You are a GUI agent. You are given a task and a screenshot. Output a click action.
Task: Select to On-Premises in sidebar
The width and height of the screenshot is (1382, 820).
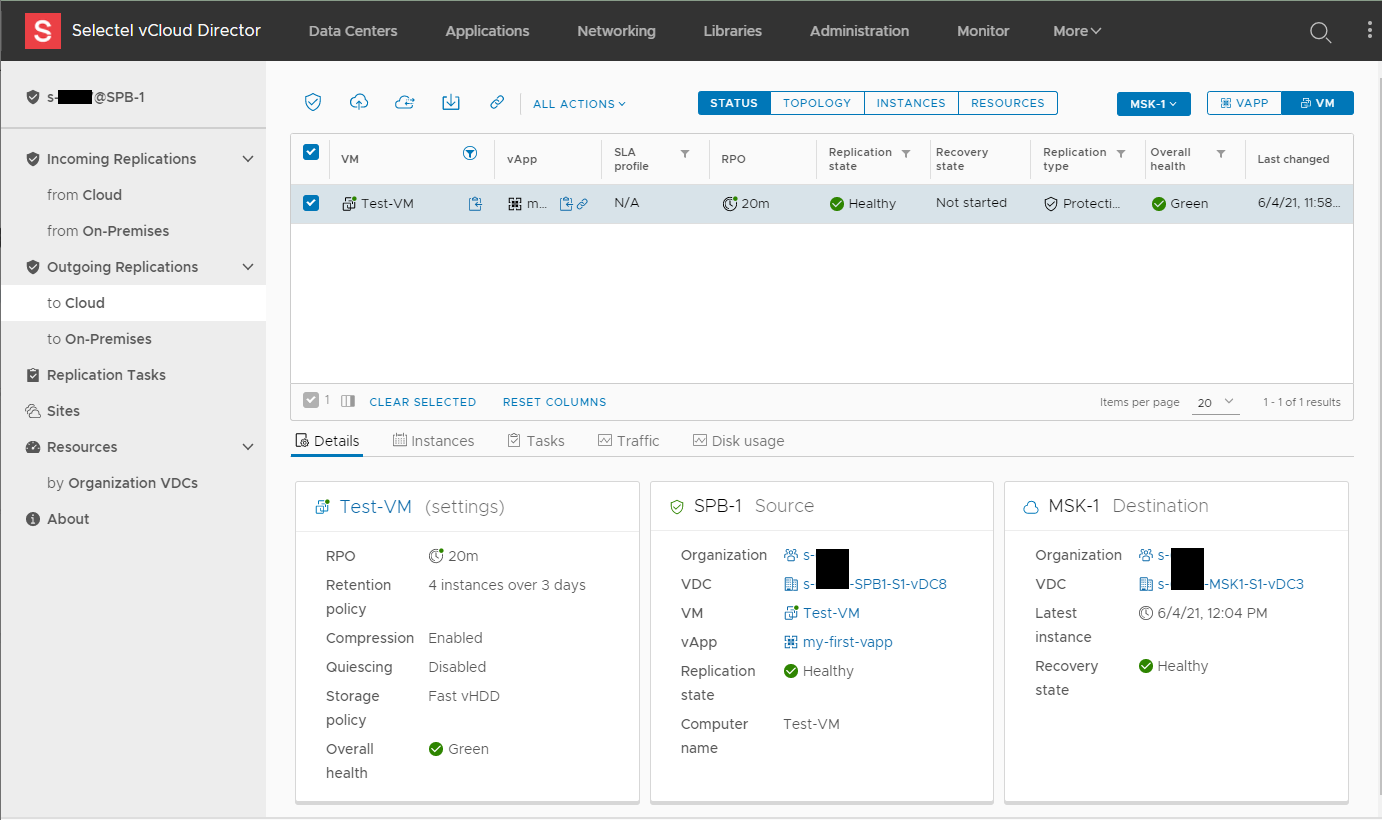[99, 339]
